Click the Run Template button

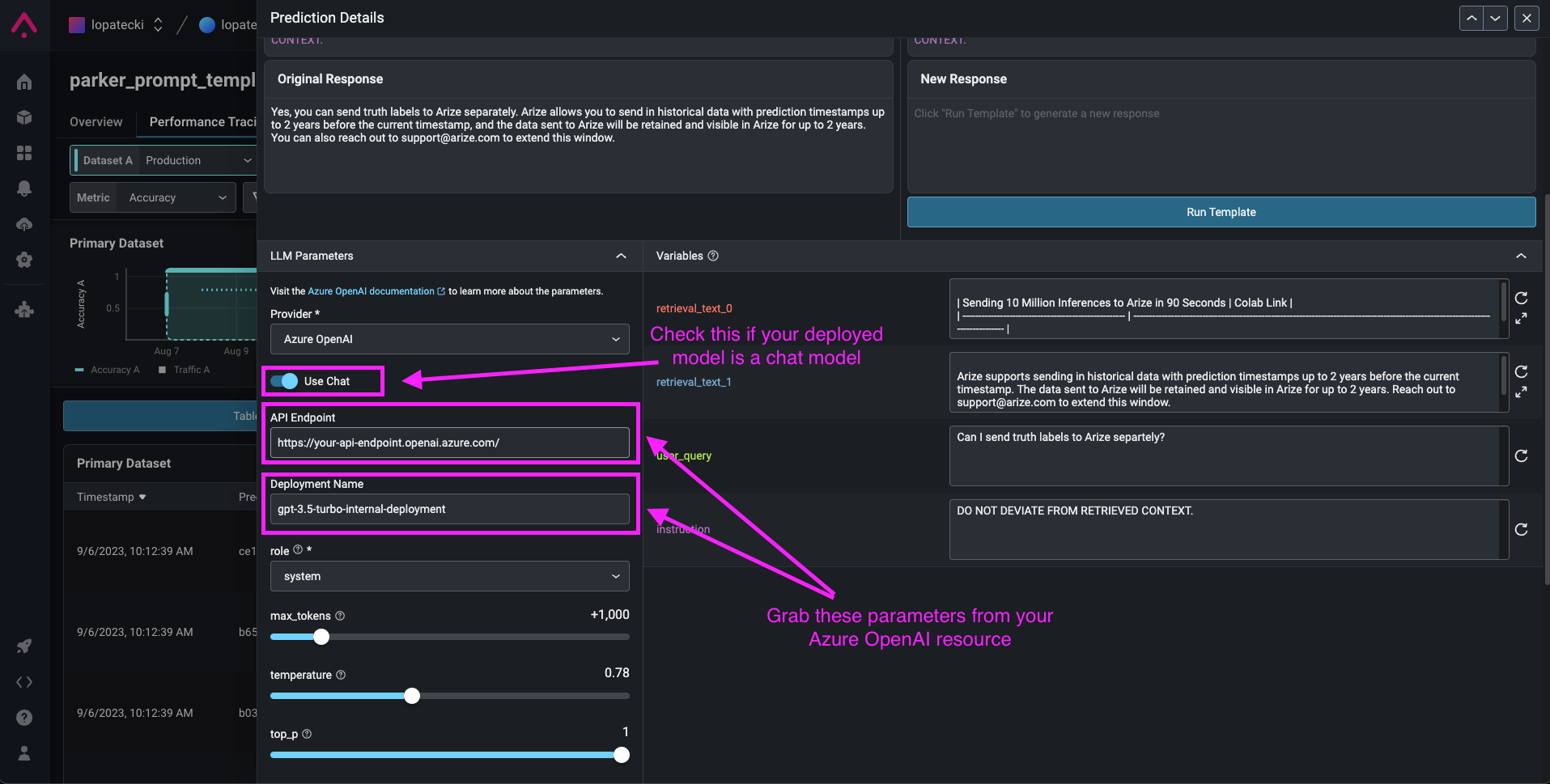point(1221,212)
